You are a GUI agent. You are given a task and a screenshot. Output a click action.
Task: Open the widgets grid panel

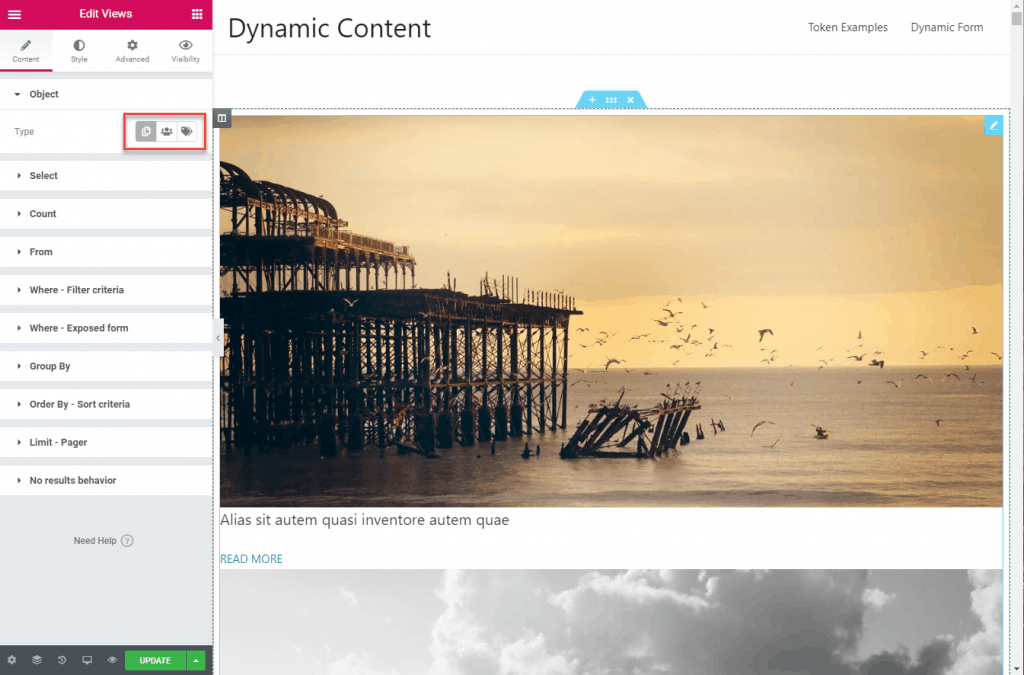197,14
